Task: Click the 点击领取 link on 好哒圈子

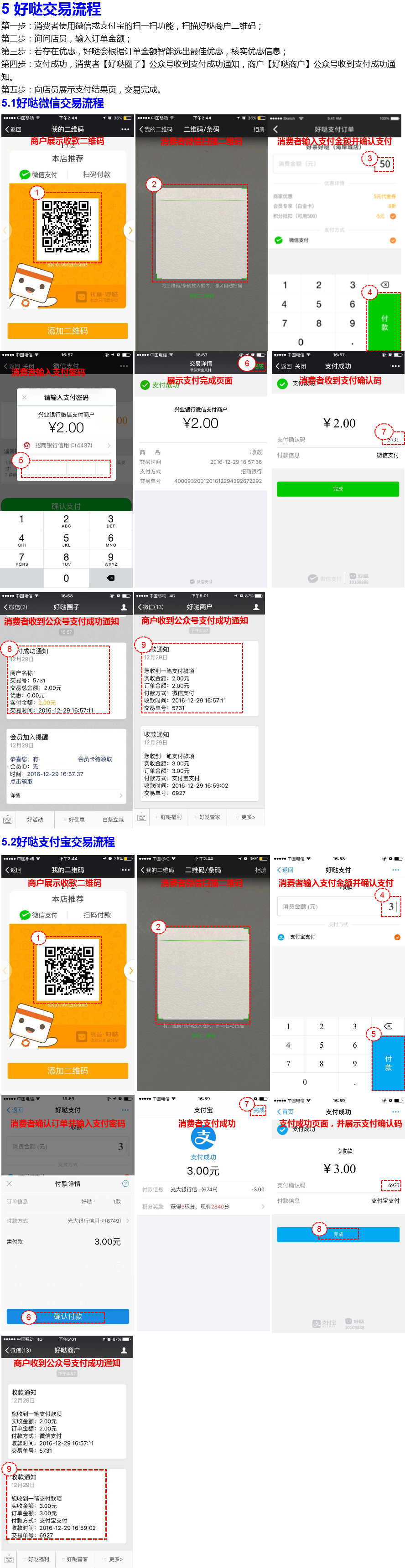Action: [21, 782]
